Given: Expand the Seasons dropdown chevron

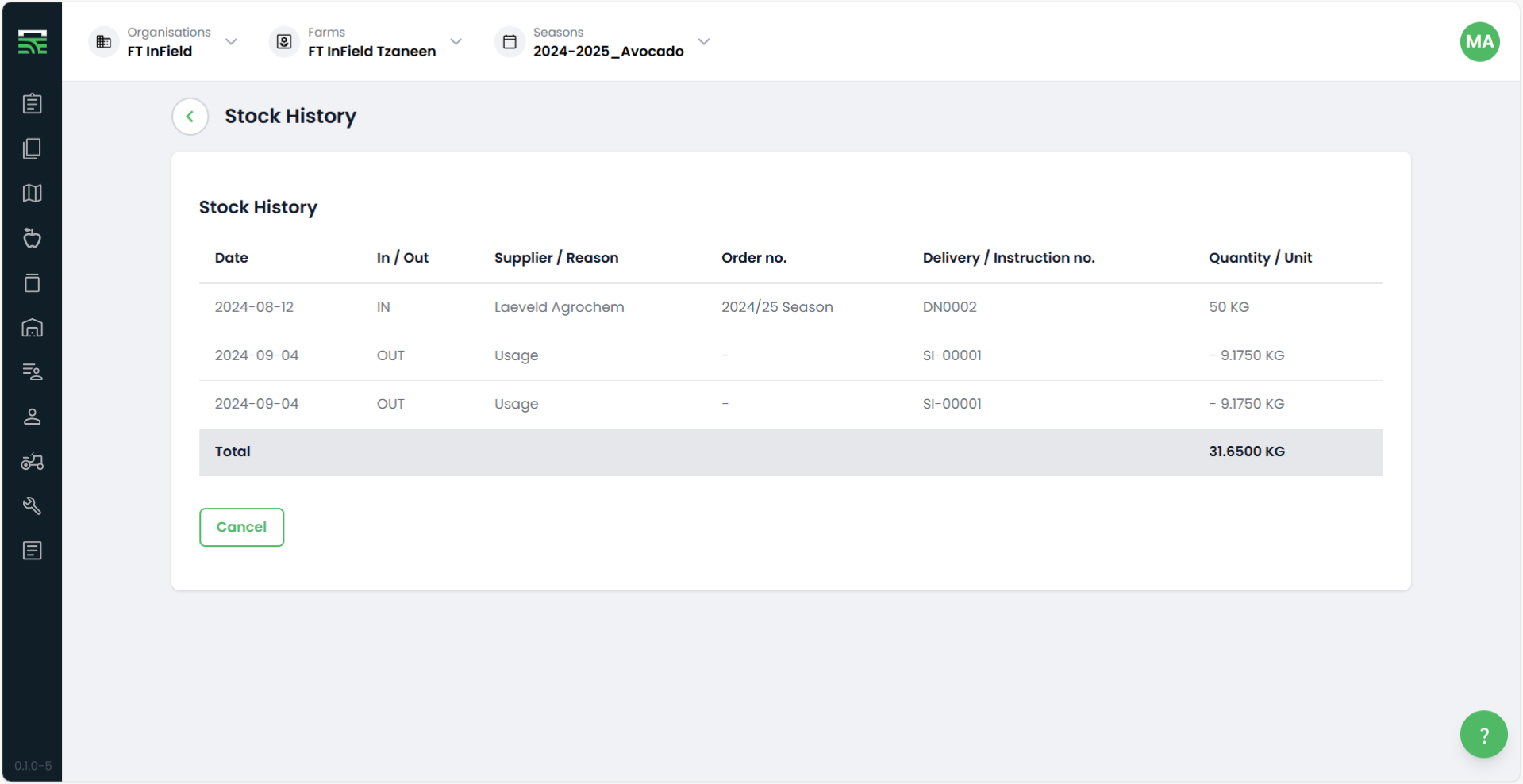Looking at the screenshot, I should (703, 41).
